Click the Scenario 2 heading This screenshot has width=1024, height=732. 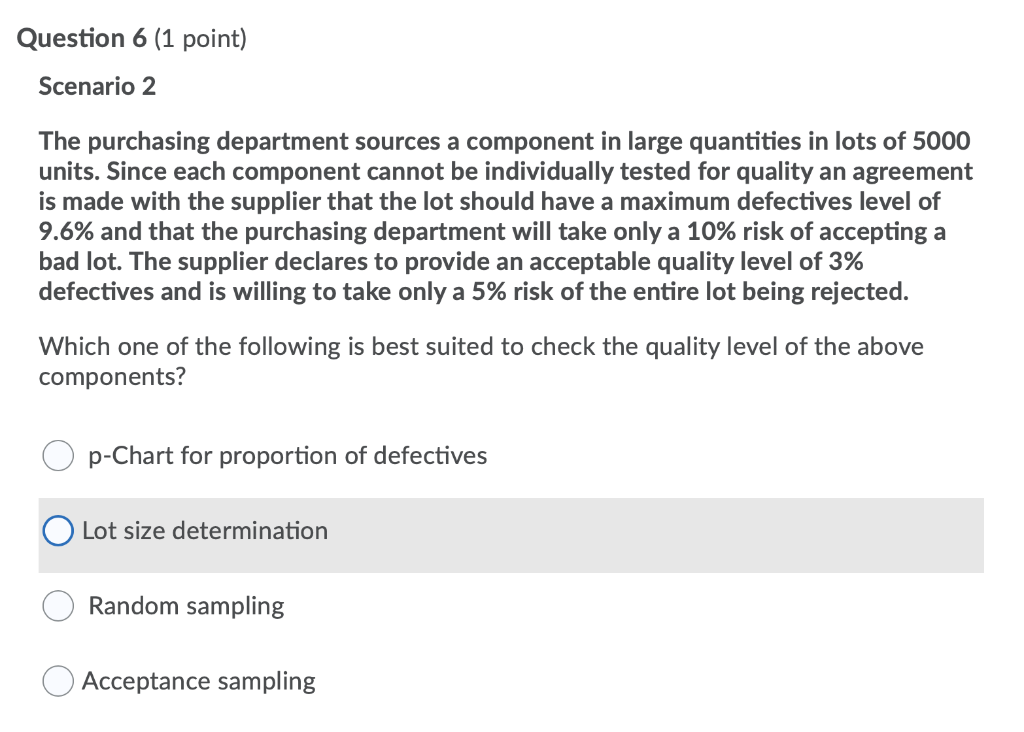96,86
